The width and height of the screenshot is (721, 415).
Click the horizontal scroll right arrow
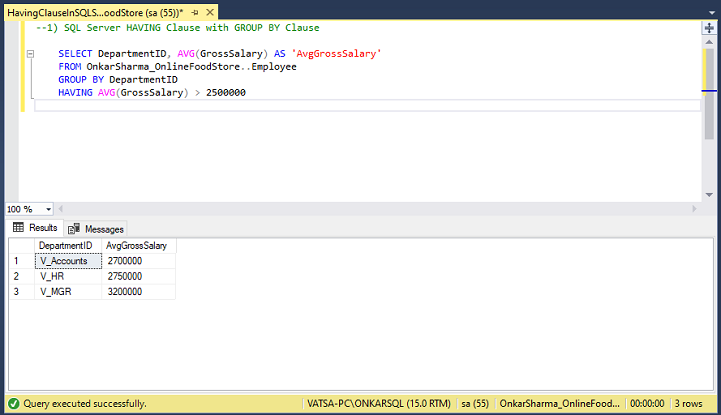click(694, 209)
